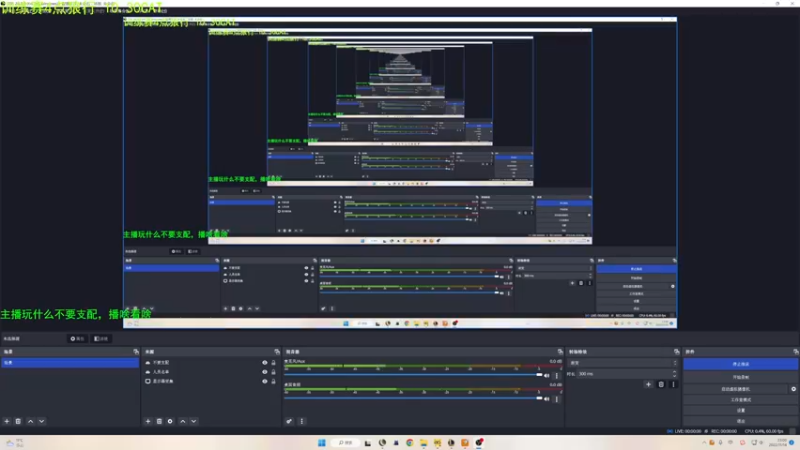Mute the 麦克风/Aux audio channel

click(x=547, y=376)
